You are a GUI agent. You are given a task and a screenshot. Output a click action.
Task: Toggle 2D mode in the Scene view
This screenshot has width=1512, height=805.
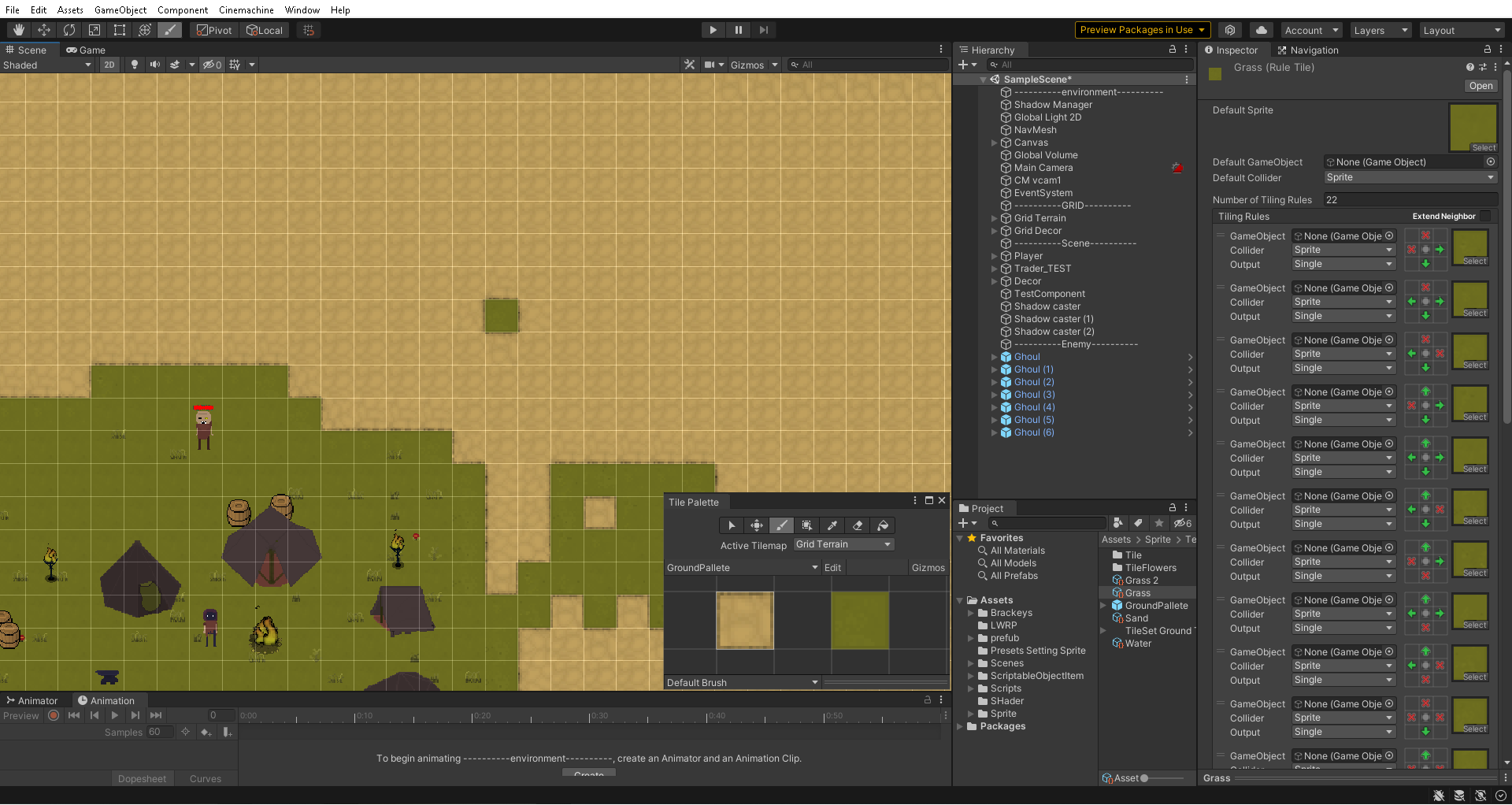109,65
